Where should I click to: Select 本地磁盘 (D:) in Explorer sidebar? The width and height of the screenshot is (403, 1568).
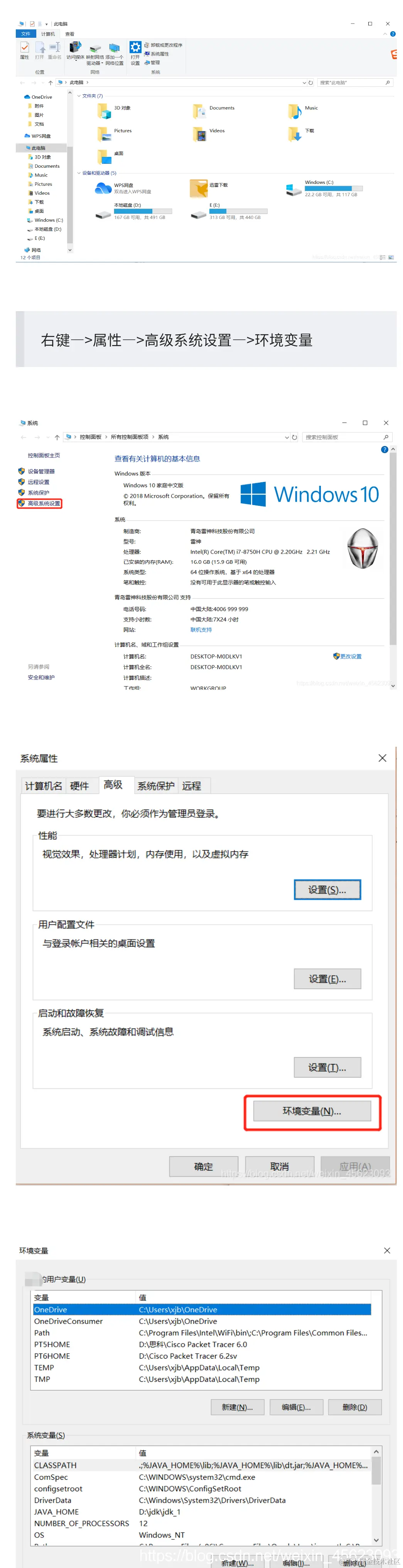[x=44, y=229]
